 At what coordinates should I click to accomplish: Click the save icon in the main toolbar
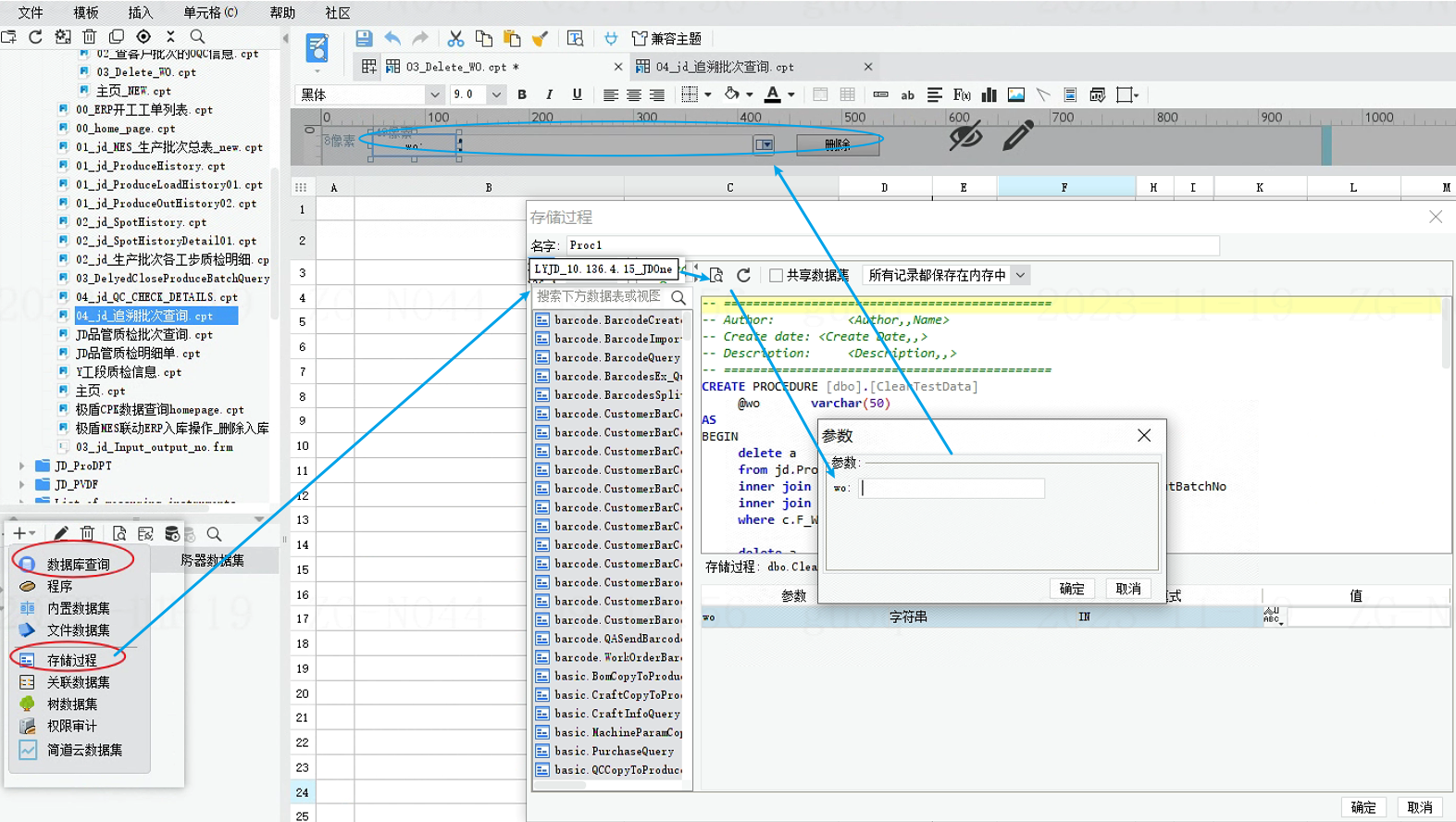point(364,38)
